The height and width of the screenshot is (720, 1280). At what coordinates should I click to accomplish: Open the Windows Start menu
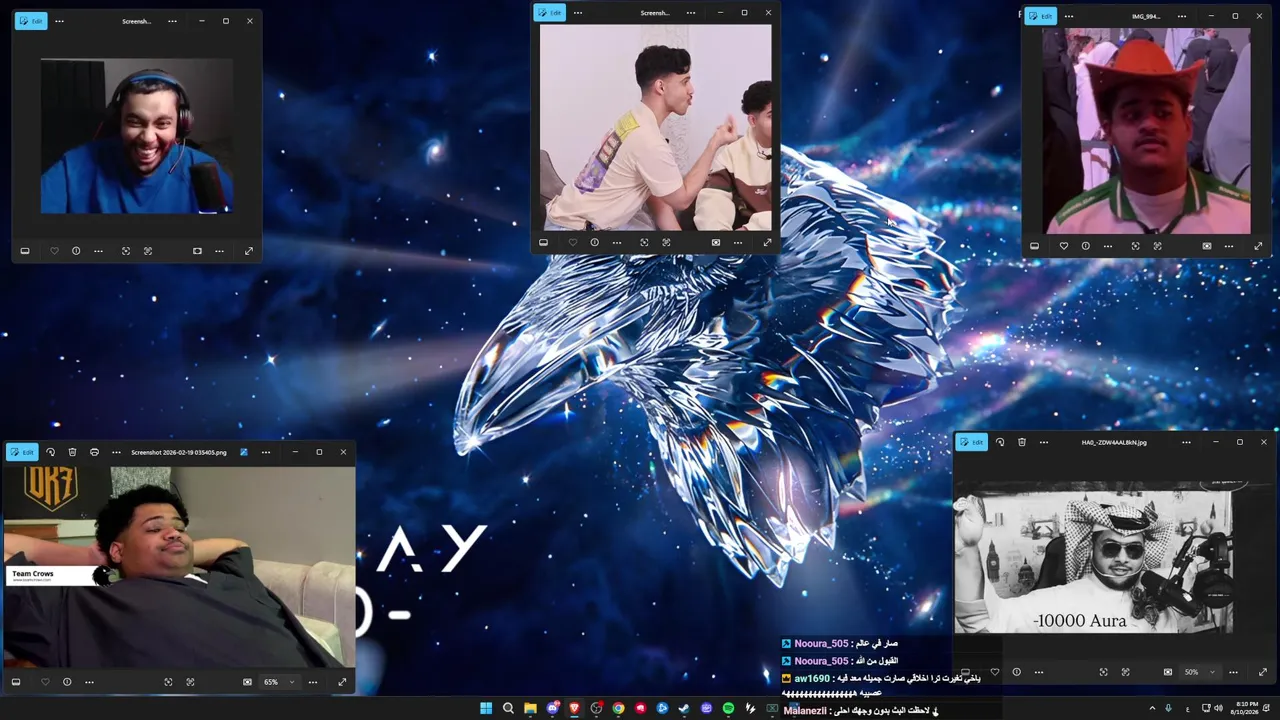click(486, 709)
